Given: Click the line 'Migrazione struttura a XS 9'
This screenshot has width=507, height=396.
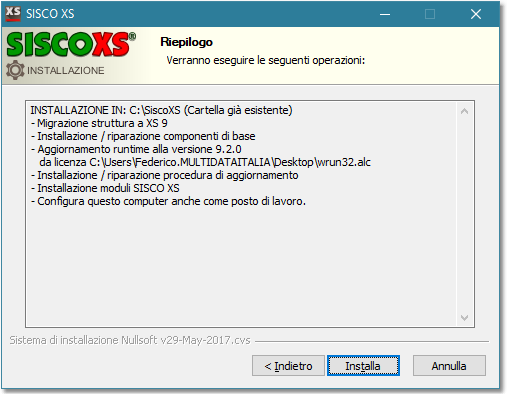Looking at the screenshot, I should click(x=99, y=123).
